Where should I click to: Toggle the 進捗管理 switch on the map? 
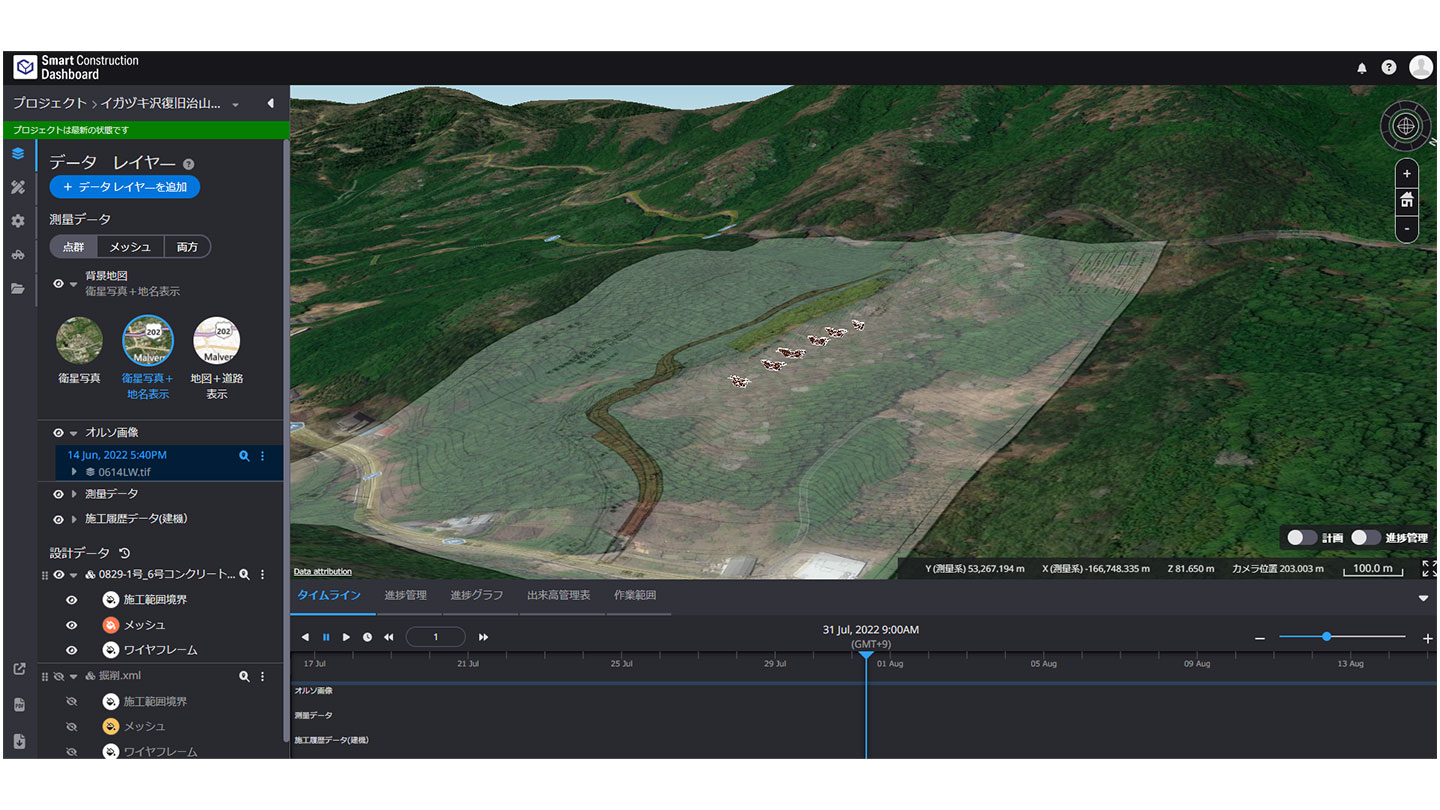pyautogui.click(x=1365, y=538)
